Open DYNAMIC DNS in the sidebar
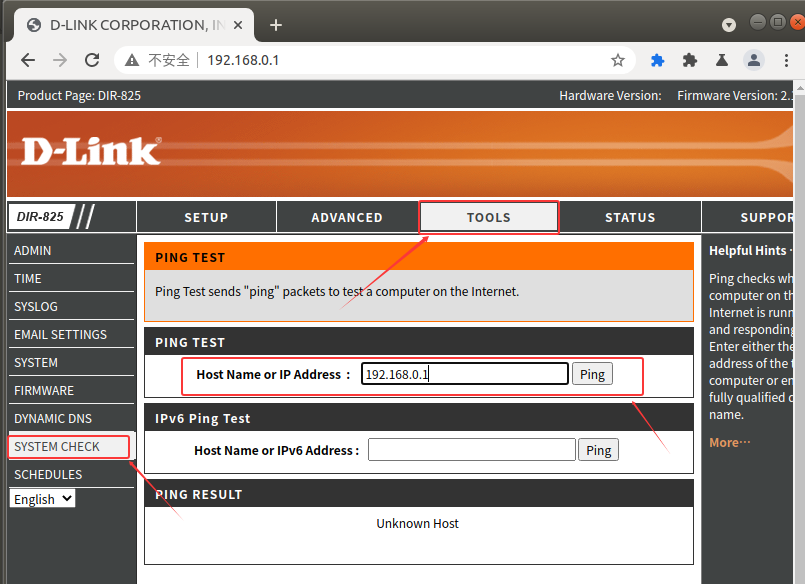Image resolution: width=805 pixels, height=584 pixels. tap(71, 418)
